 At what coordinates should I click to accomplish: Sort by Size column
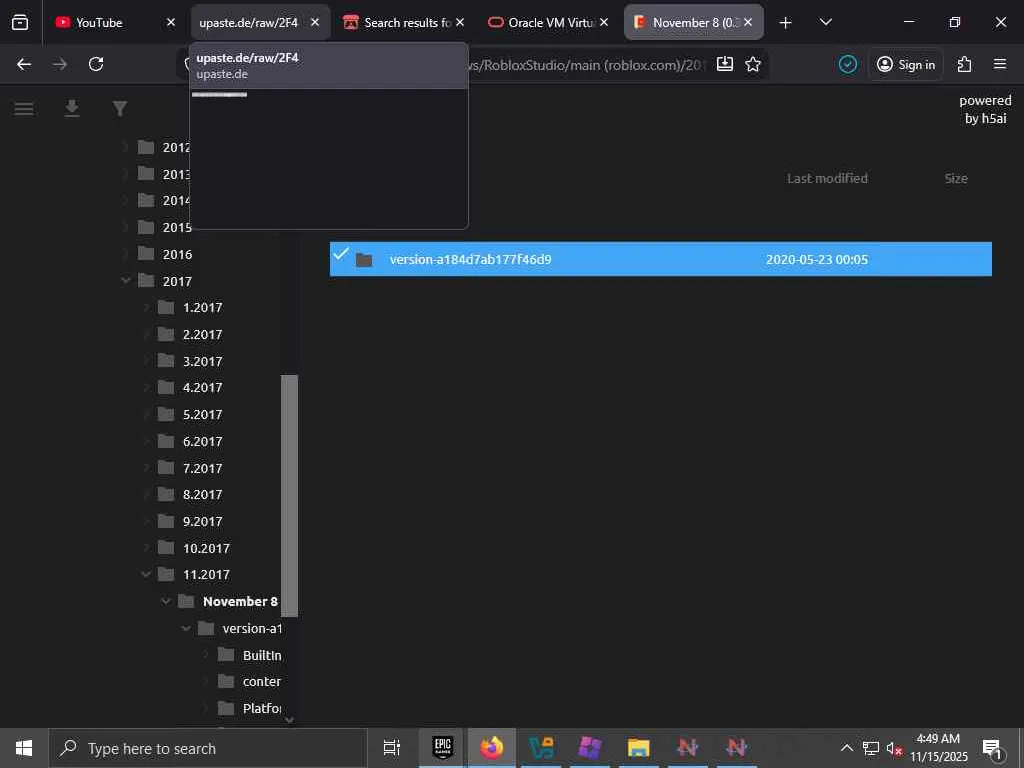tap(955, 178)
